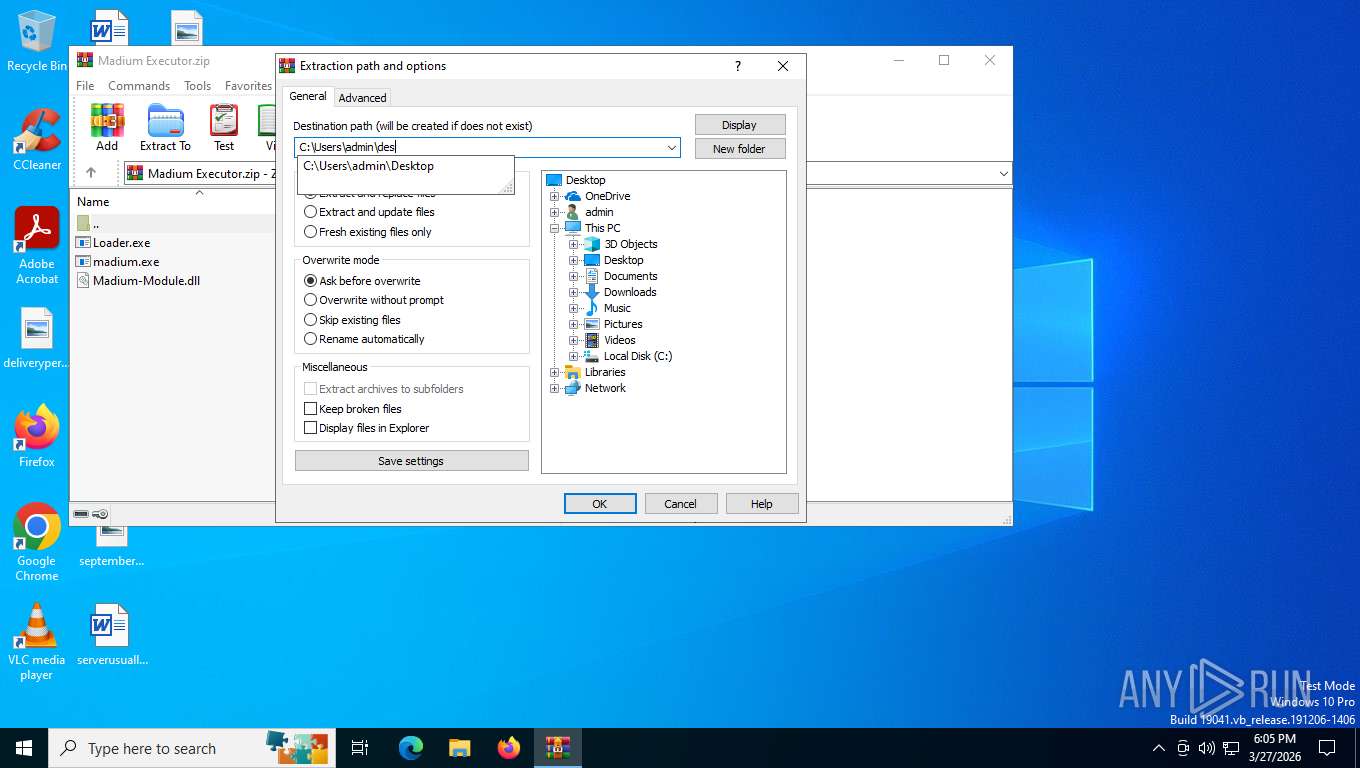Show hidden system tray icons
The height and width of the screenshot is (768, 1360).
tap(1159, 748)
